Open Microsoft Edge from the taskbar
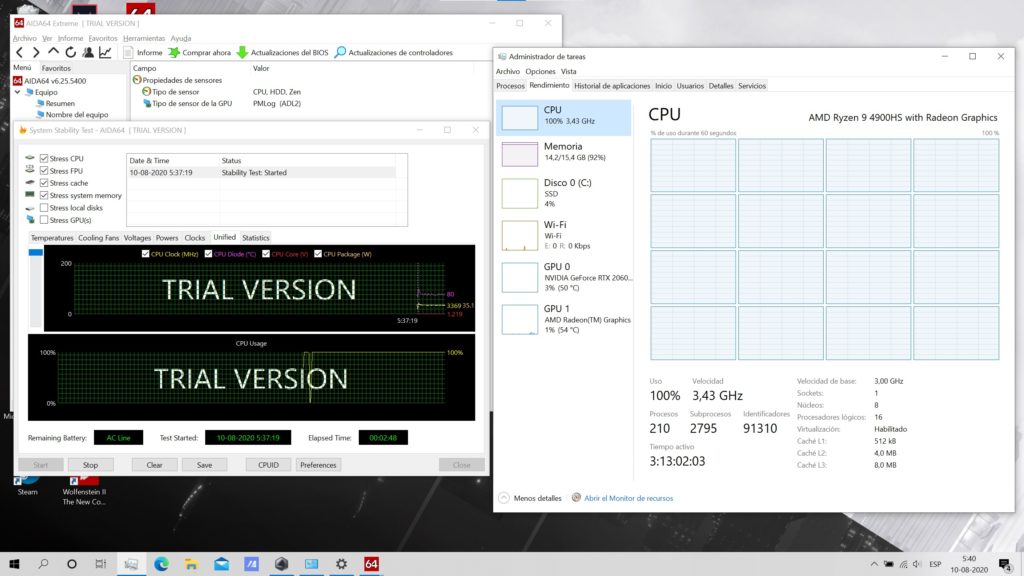The width and height of the screenshot is (1024, 576). [161, 564]
